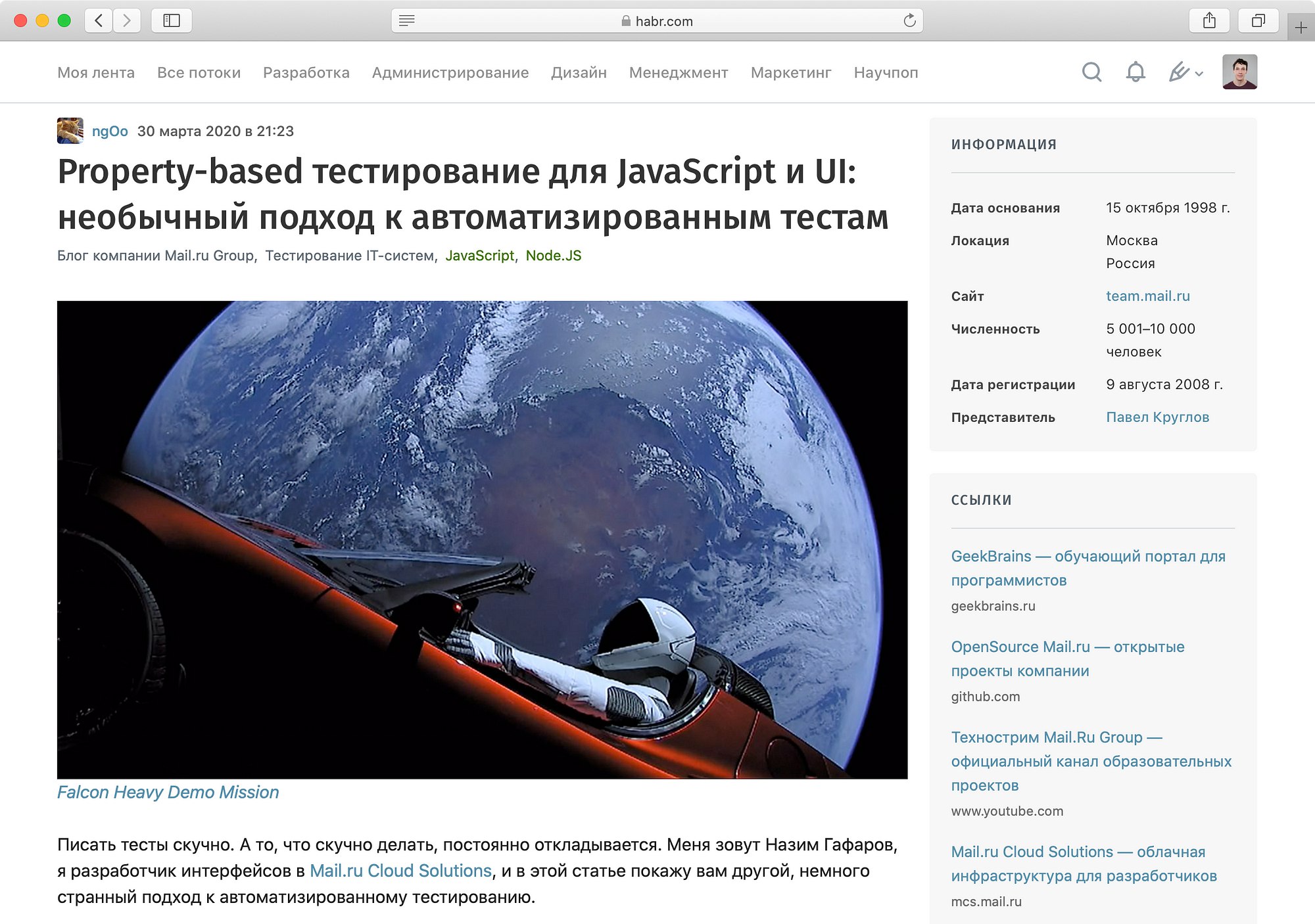
Task: Open notifications bell
Action: pos(1136,72)
